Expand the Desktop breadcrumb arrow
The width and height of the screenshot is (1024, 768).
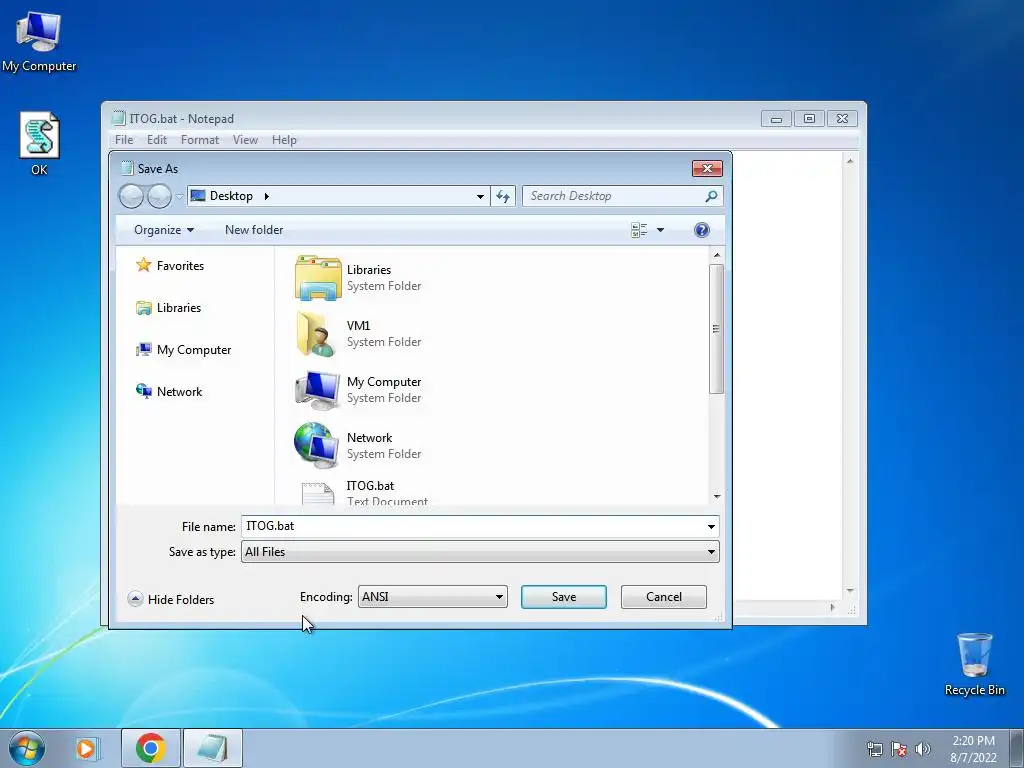tap(266, 196)
